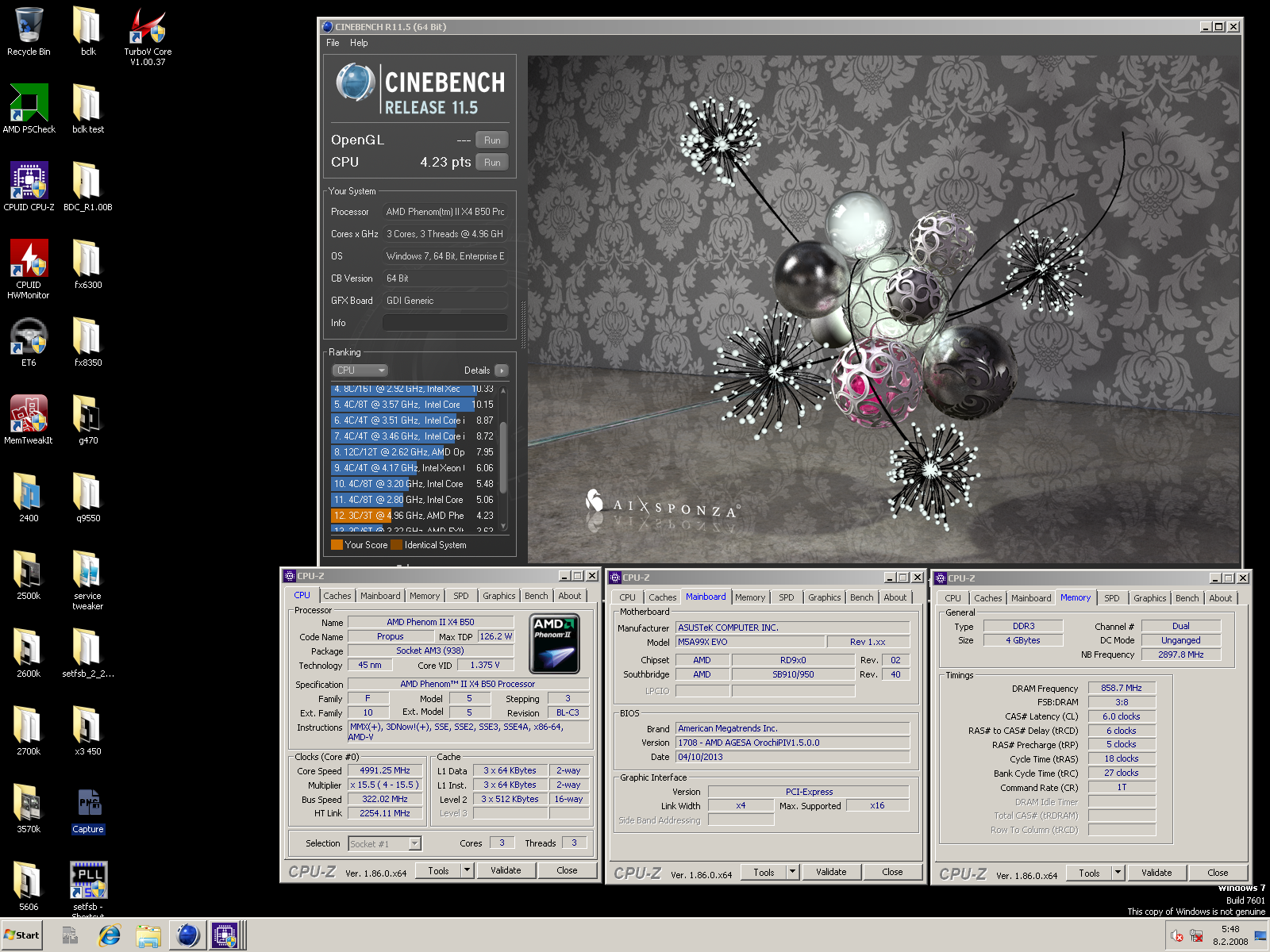The width and height of the screenshot is (1270, 952).
Task: Click the Start button
Action: coord(21,935)
